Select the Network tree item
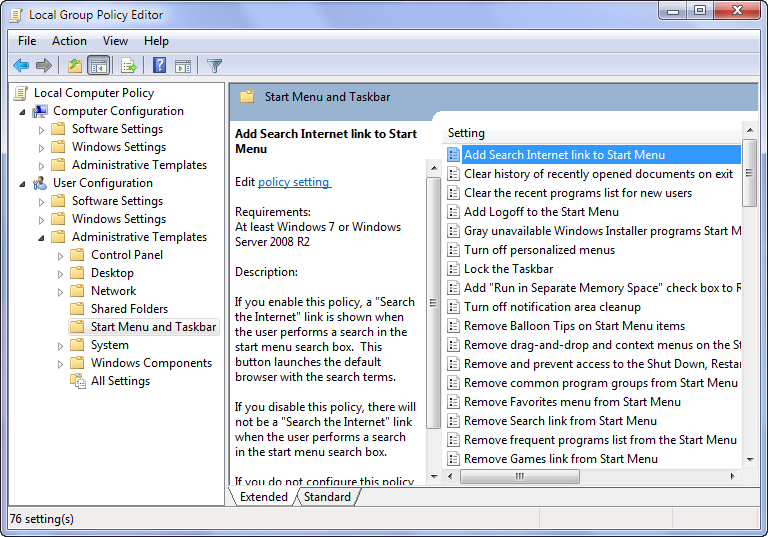 (114, 291)
